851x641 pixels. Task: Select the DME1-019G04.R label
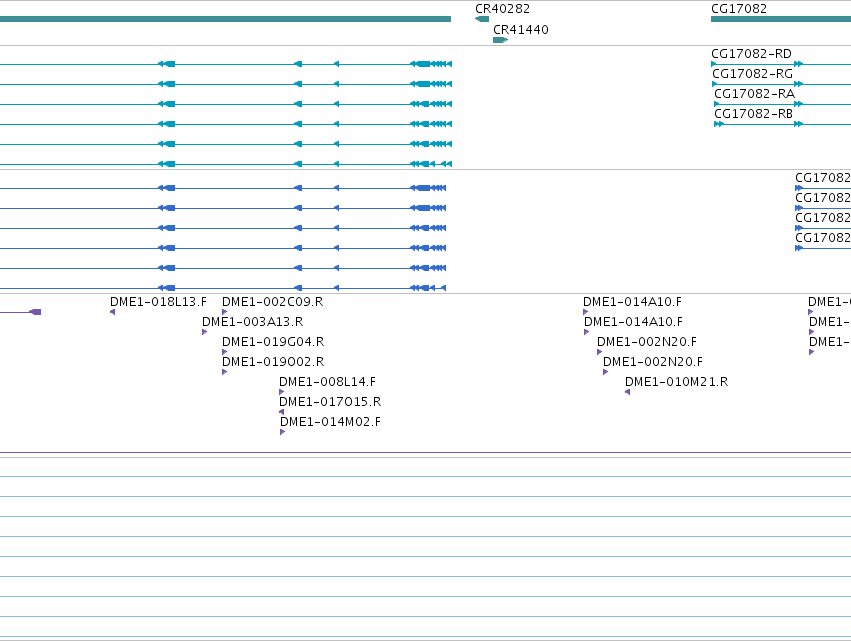point(273,342)
